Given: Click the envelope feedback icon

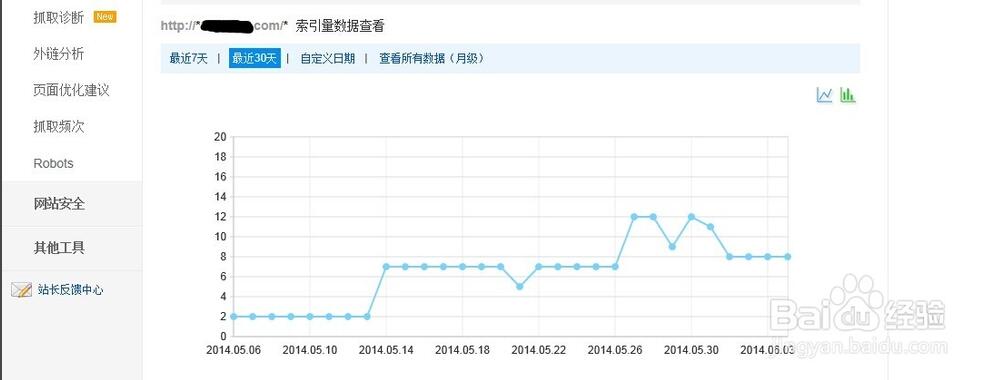Looking at the screenshot, I should point(21,290).
